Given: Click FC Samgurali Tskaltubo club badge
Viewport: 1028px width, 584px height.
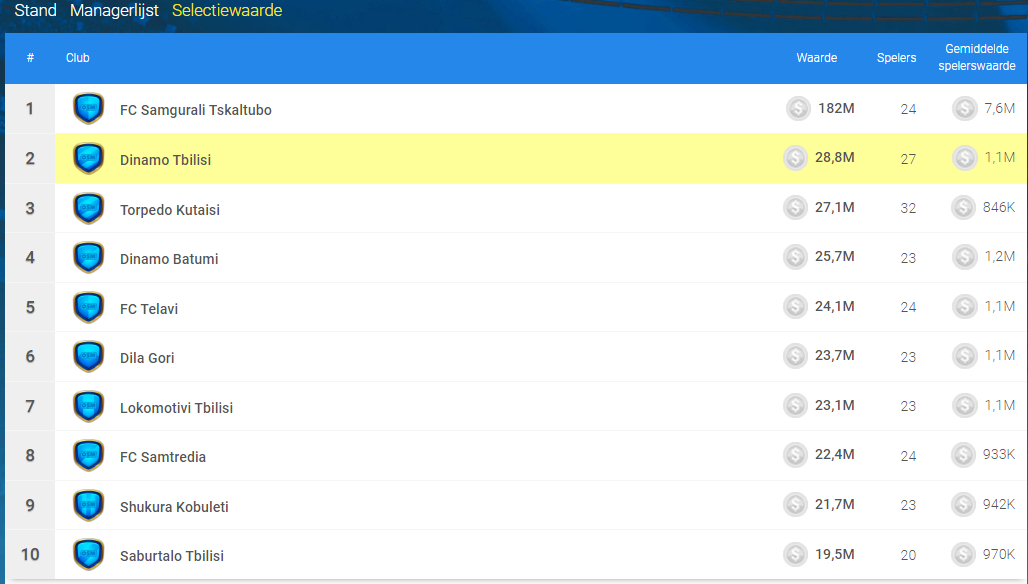Looking at the screenshot, I should click(x=89, y=108).
